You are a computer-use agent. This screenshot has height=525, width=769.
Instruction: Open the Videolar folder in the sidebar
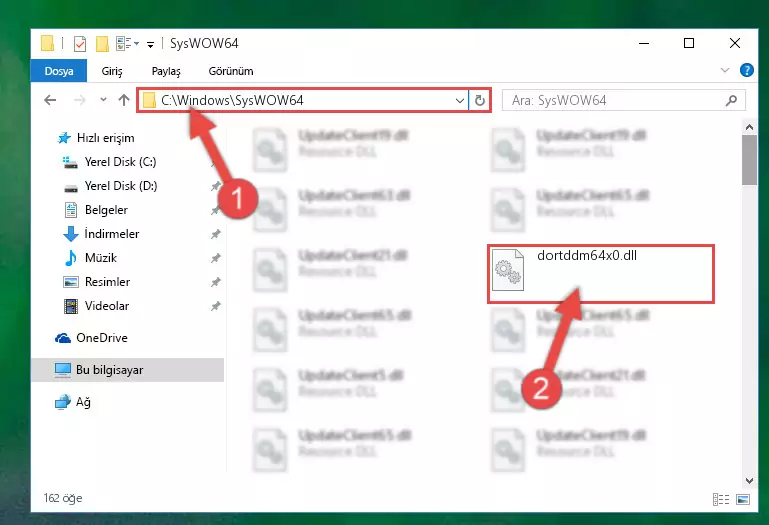(x=106, y=306)
